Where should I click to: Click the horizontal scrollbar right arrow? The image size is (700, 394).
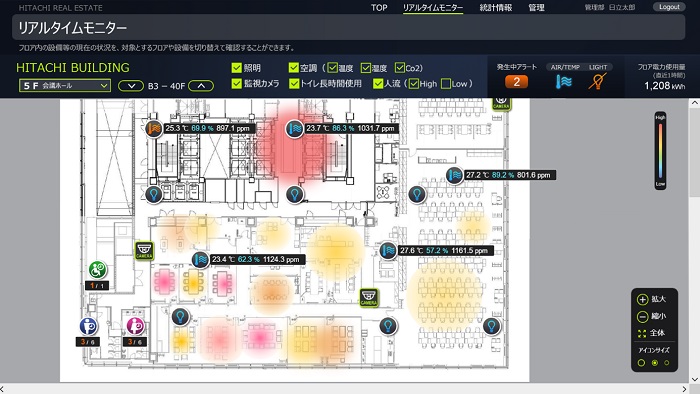(x=684, y=389)
